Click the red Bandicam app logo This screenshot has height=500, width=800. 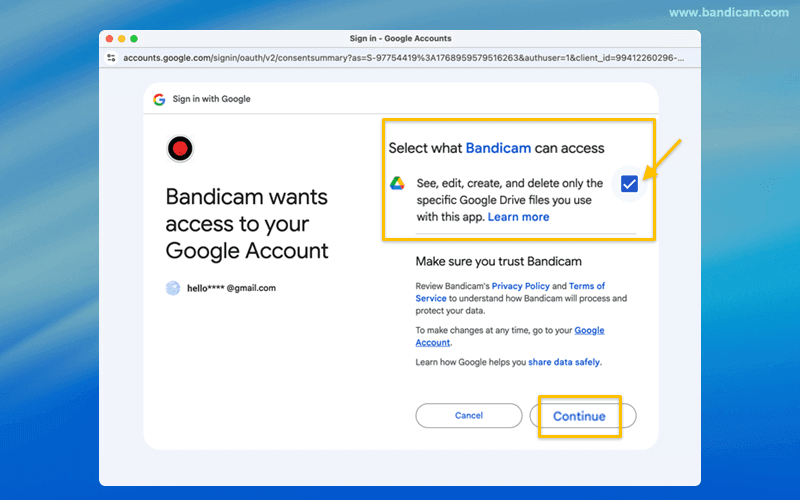[180, 149]
